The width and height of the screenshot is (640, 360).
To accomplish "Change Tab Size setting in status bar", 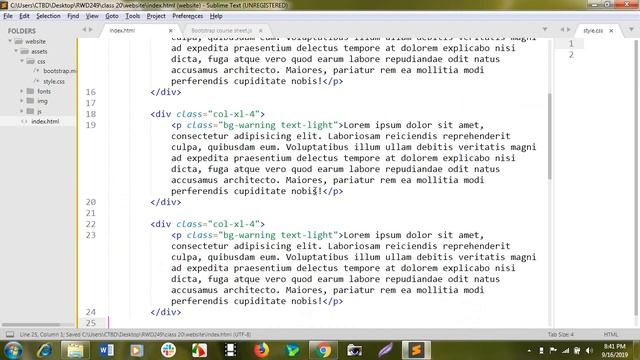I will click(x=561, y=334).
